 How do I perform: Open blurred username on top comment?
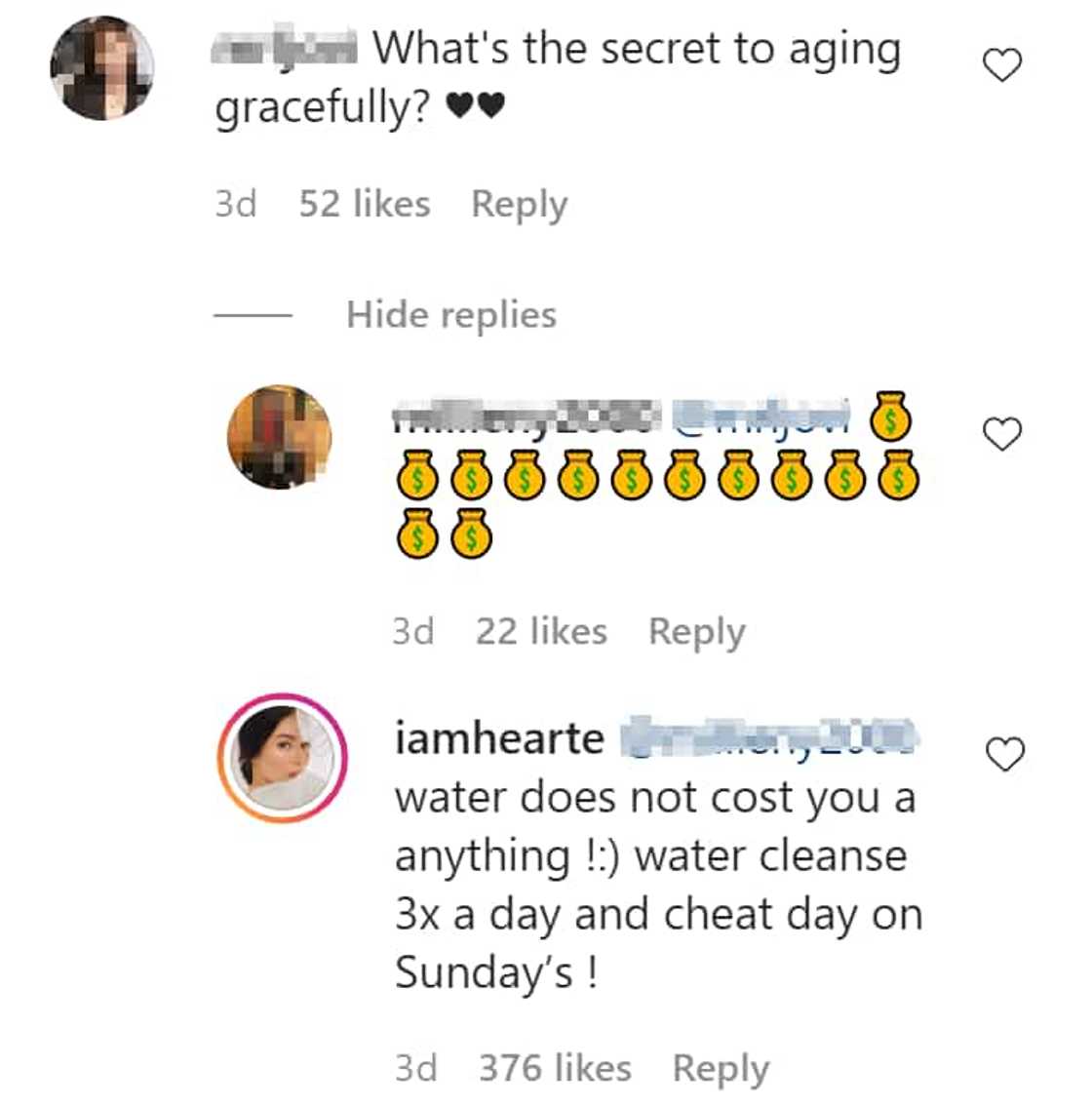tap(285, 47)
